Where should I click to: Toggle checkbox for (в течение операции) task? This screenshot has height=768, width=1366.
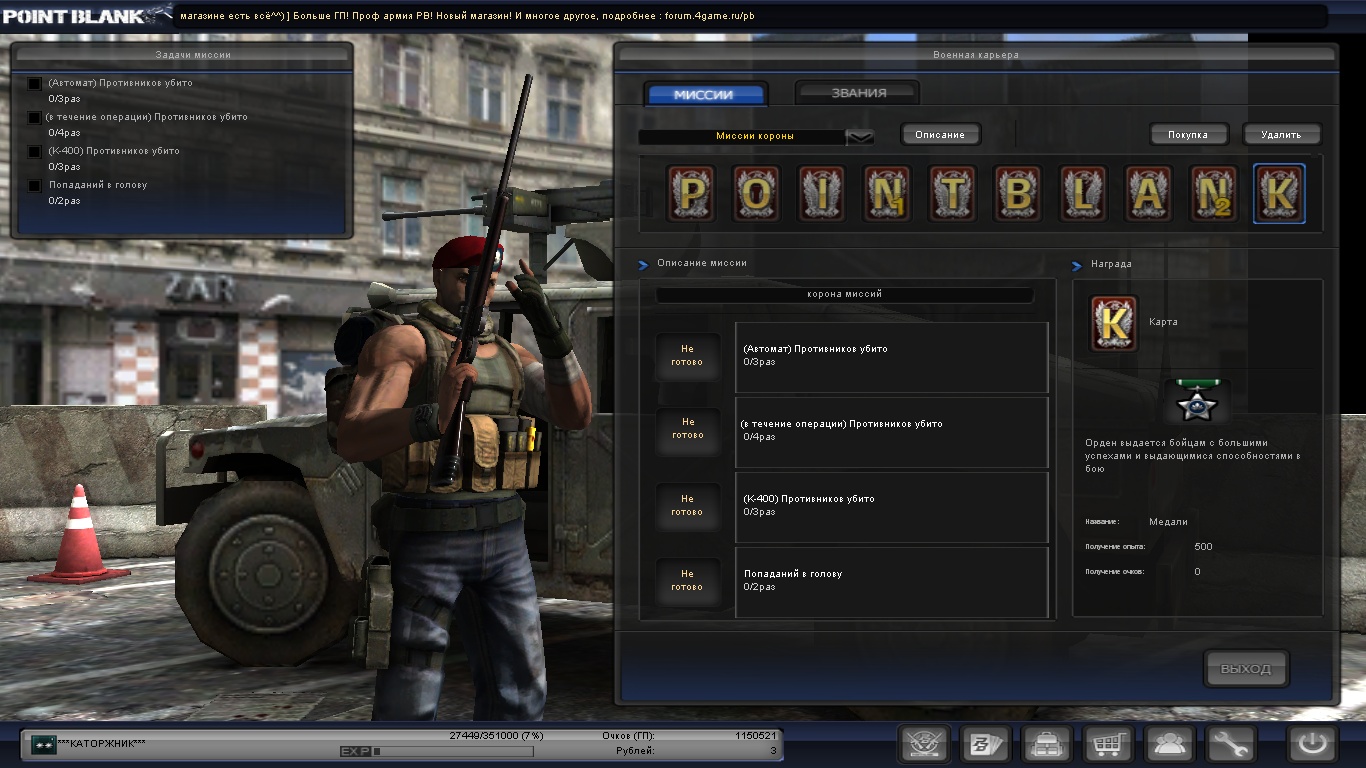35,118
